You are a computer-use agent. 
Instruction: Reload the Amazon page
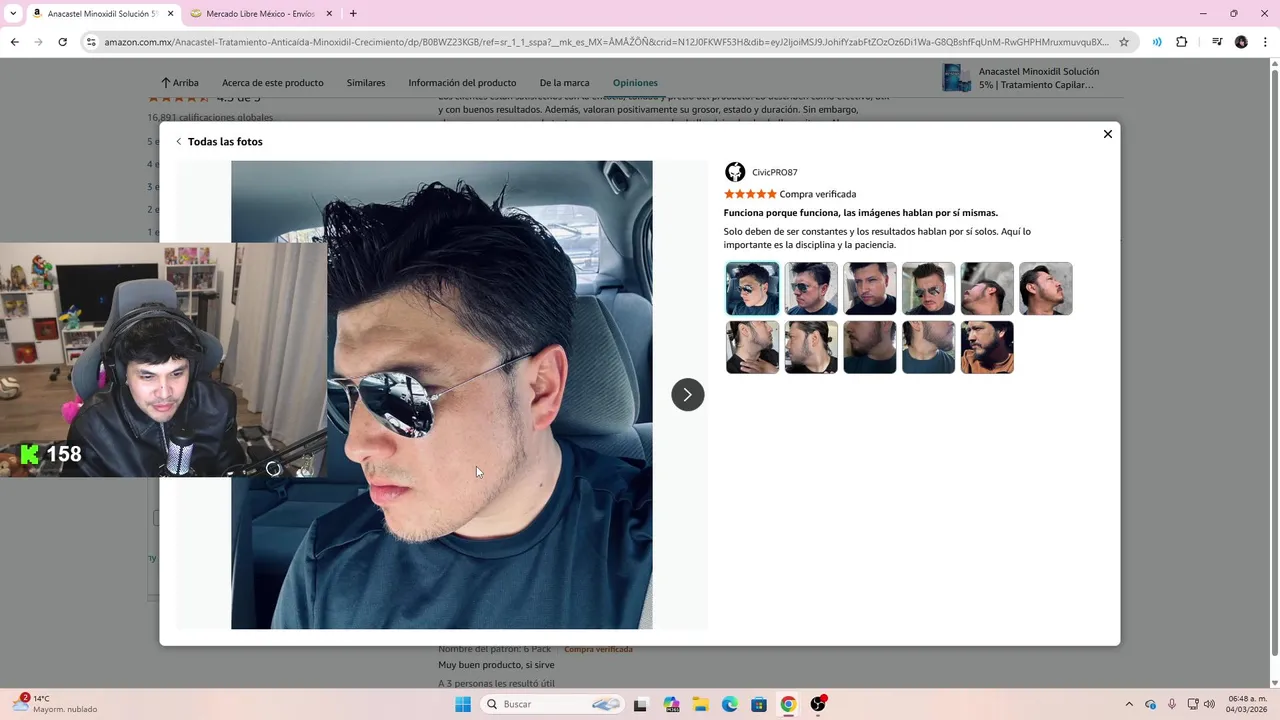pos(62,42)
